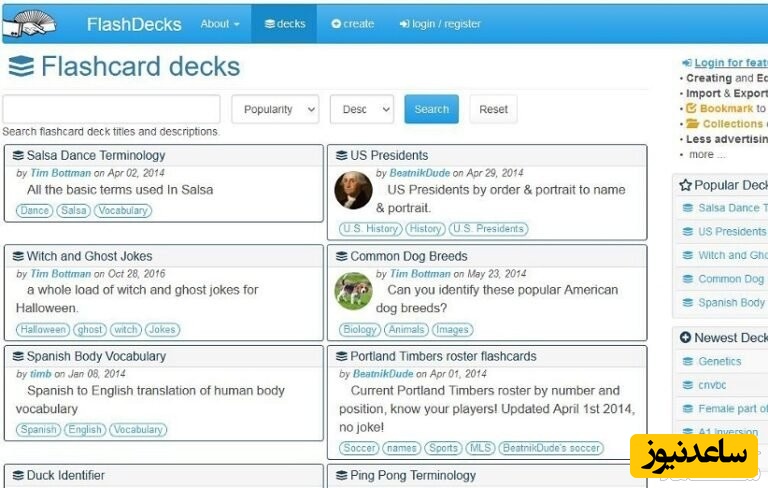Click deck icon beside US Presidents card
Image resolution: width=768 pixels, height=488 pixels.
[341, 155]
